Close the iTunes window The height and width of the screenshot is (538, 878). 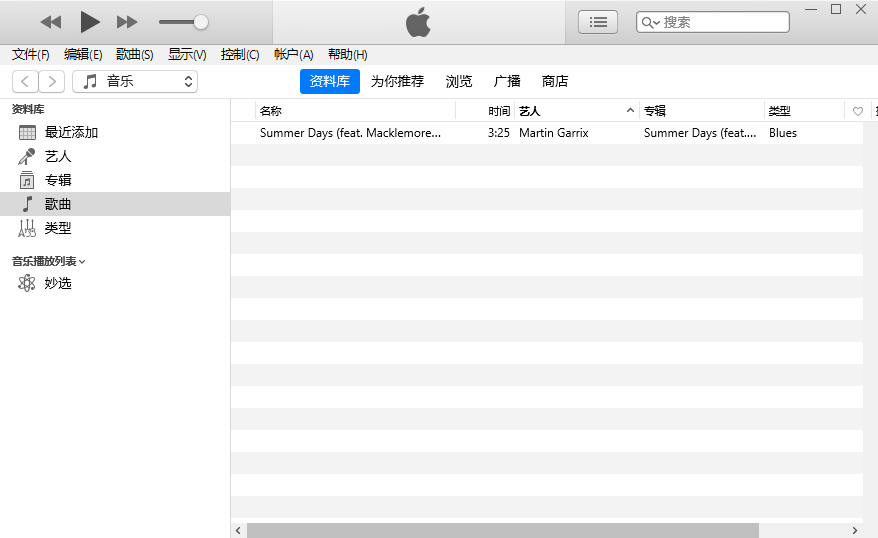[x=861, y=10]
